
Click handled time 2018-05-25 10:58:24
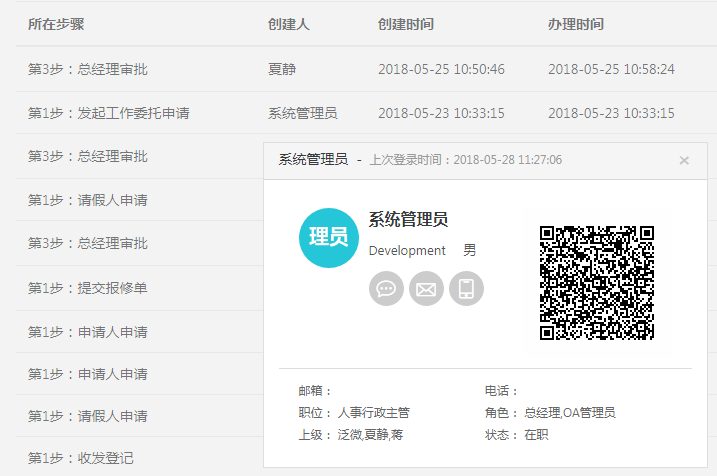[x=611, y=69]
